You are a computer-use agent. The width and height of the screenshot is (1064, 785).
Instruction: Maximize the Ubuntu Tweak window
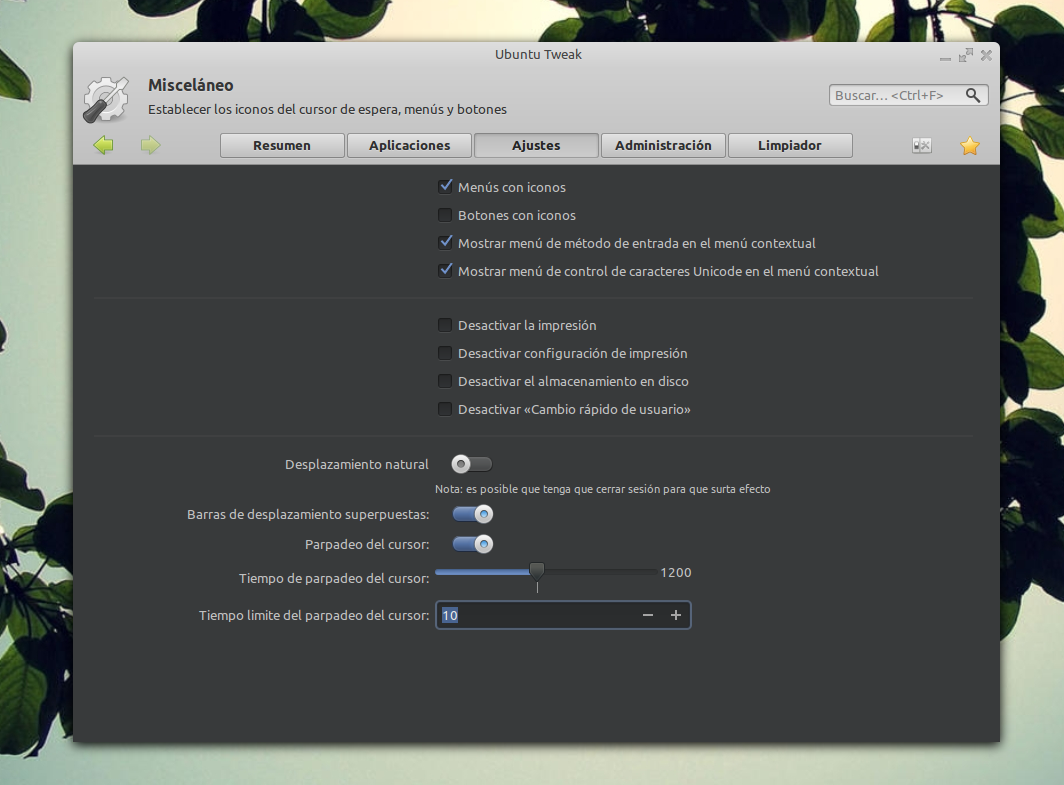966,55
